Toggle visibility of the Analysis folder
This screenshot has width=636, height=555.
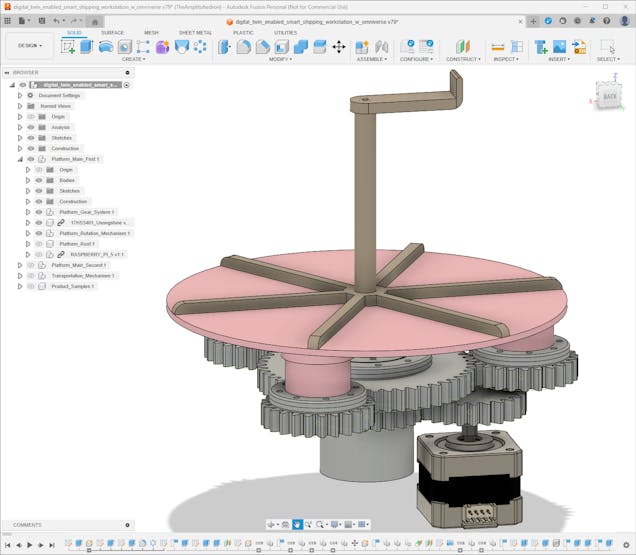(x=31, y=127)
